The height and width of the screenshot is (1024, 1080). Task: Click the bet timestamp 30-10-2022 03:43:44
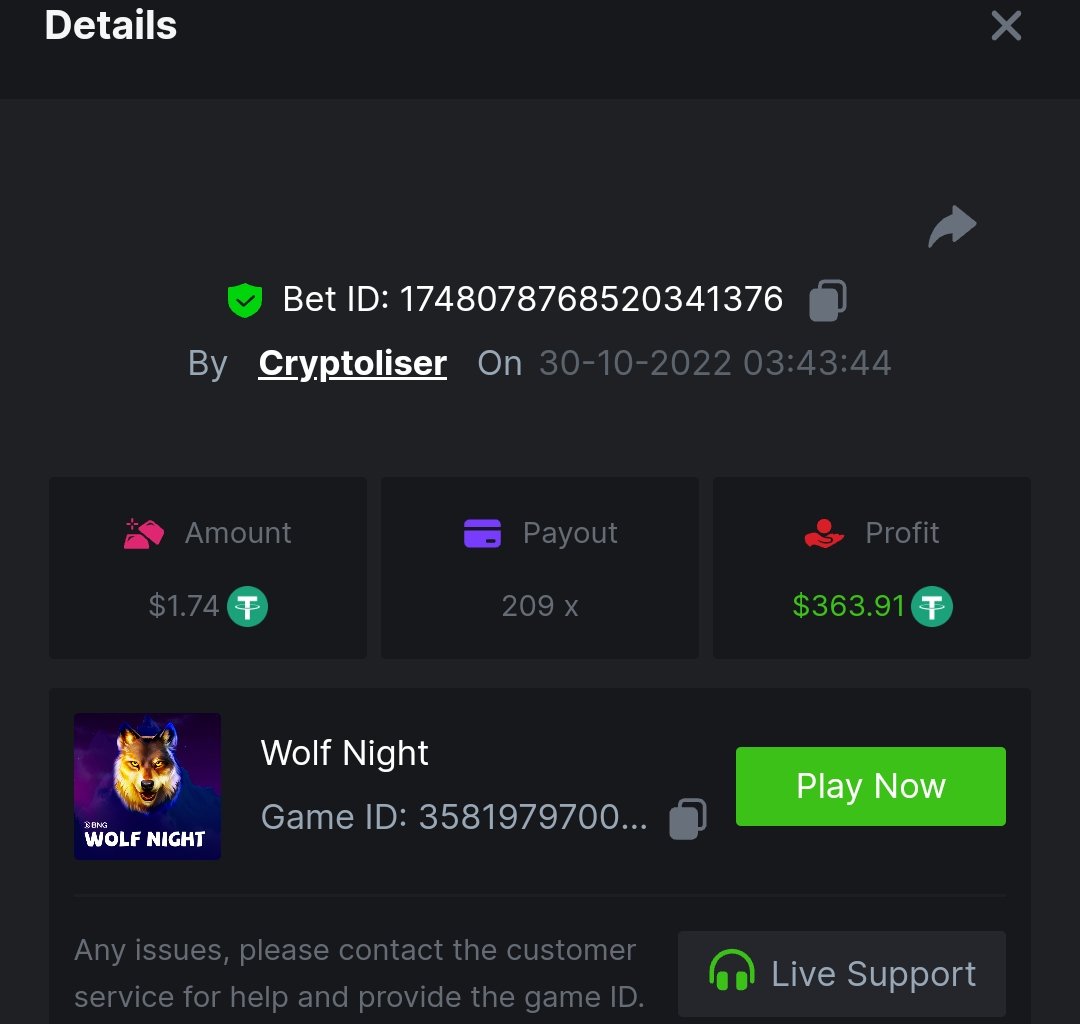click(714, 363)
